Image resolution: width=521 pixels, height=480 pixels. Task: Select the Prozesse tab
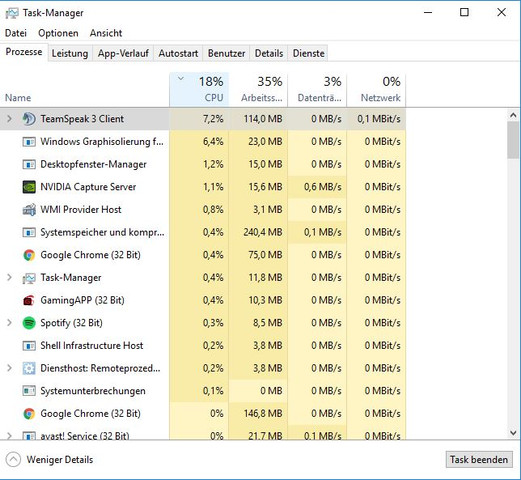[x=24, y=52]
